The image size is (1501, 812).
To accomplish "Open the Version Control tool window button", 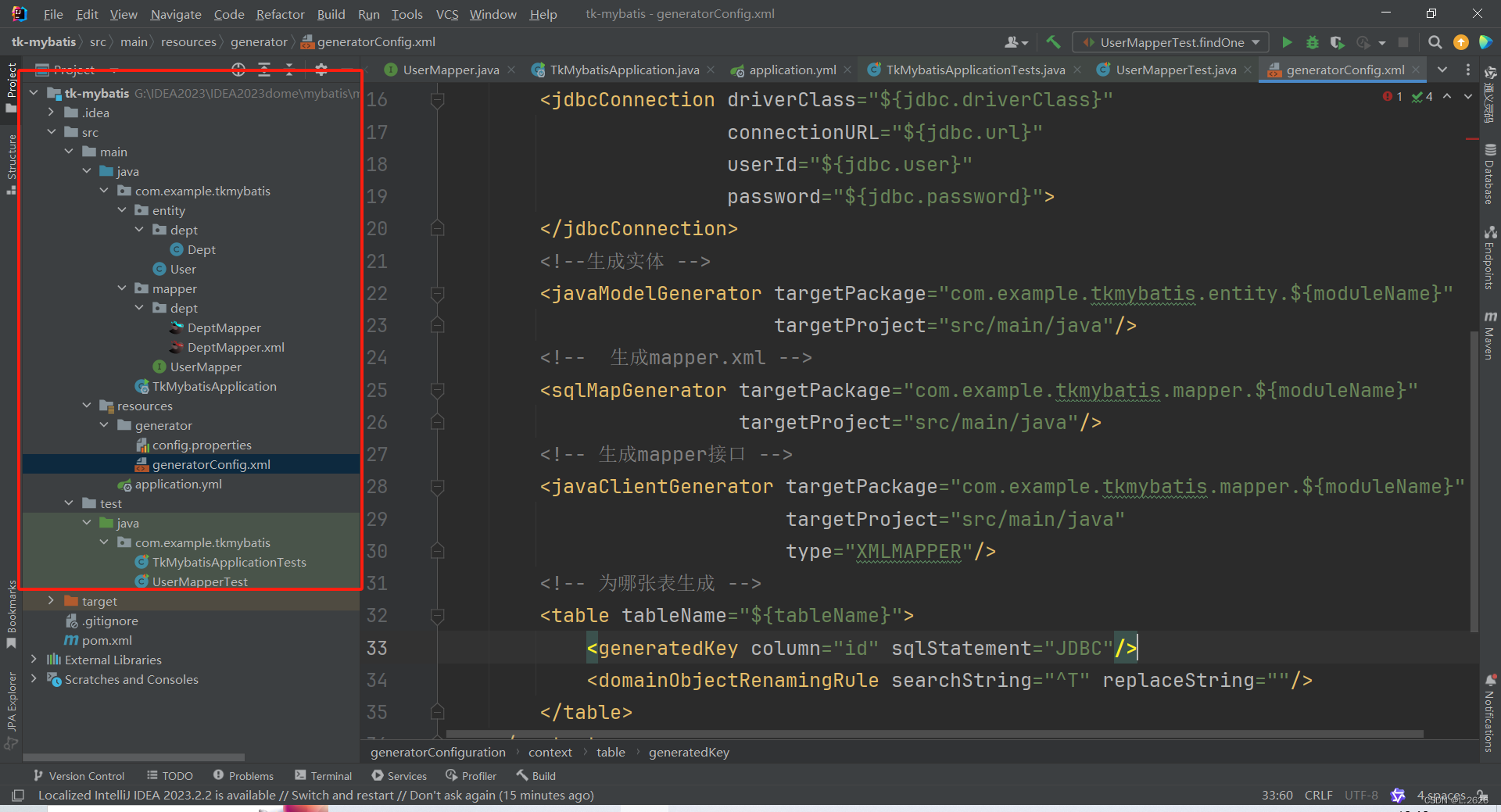I will 78,775.
